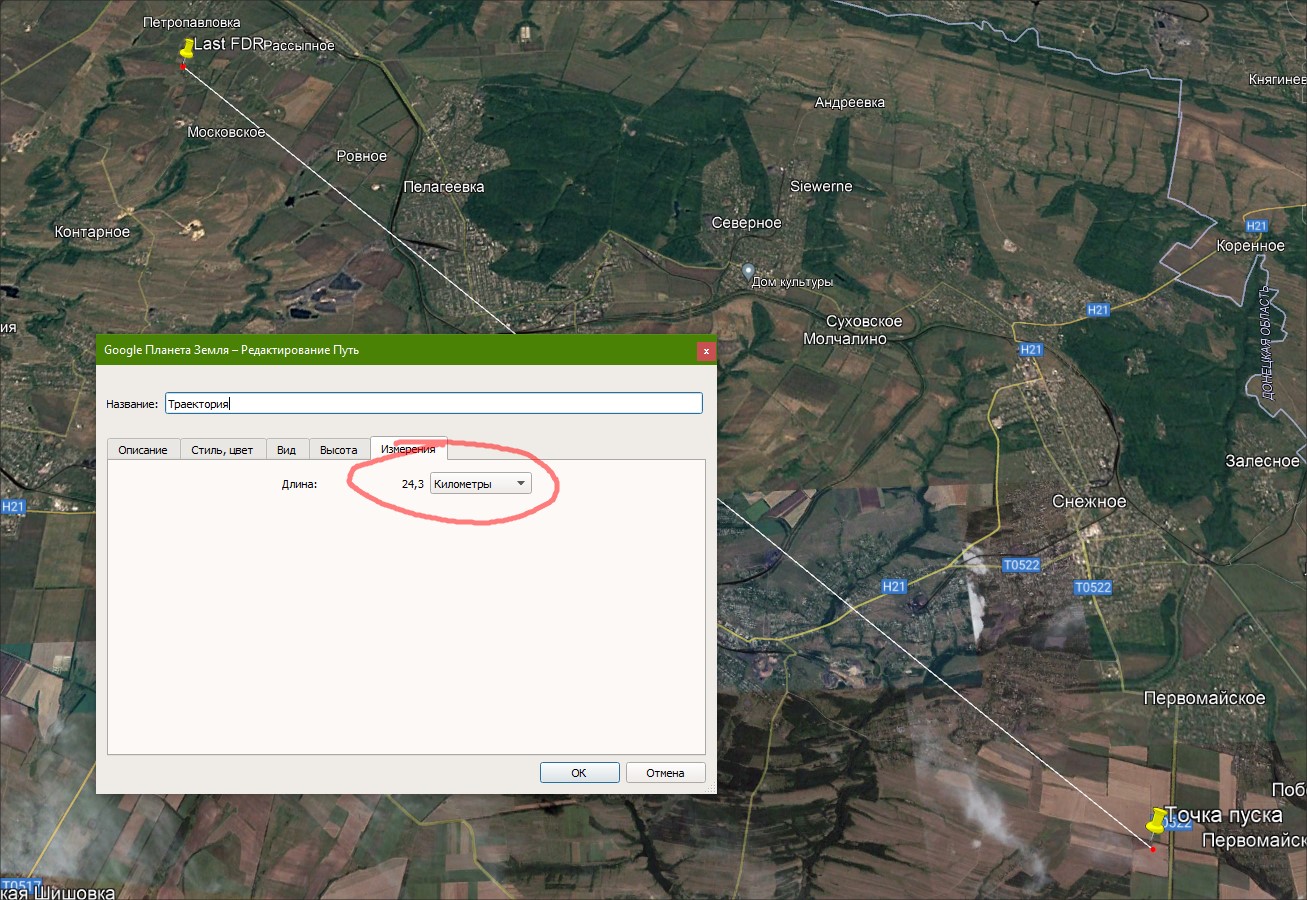The image size is (1307, 900).
Task: Open the Километры units dropdown
Action: (x=480, y=484)
